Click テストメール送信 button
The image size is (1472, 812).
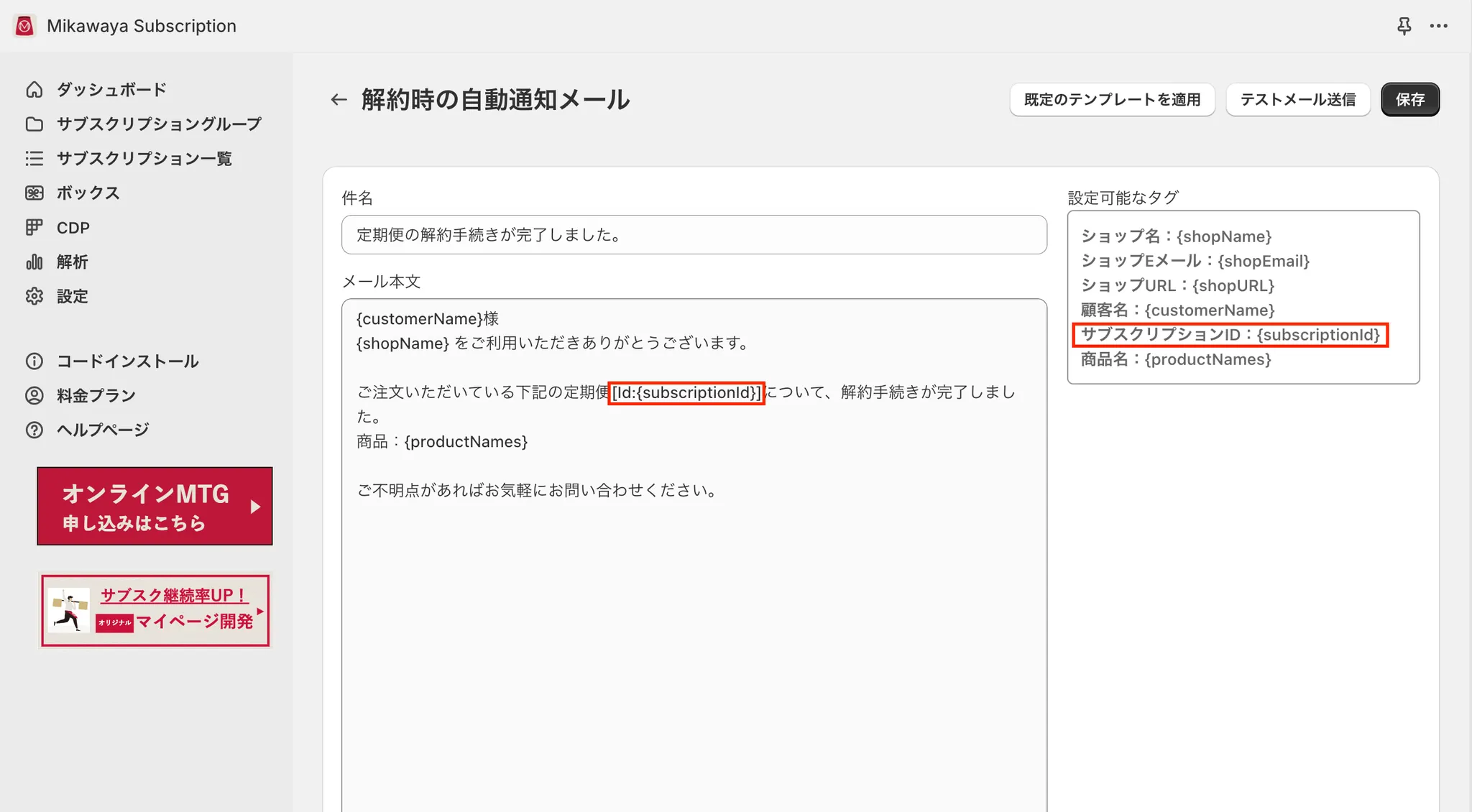(x=1297, y=100)
